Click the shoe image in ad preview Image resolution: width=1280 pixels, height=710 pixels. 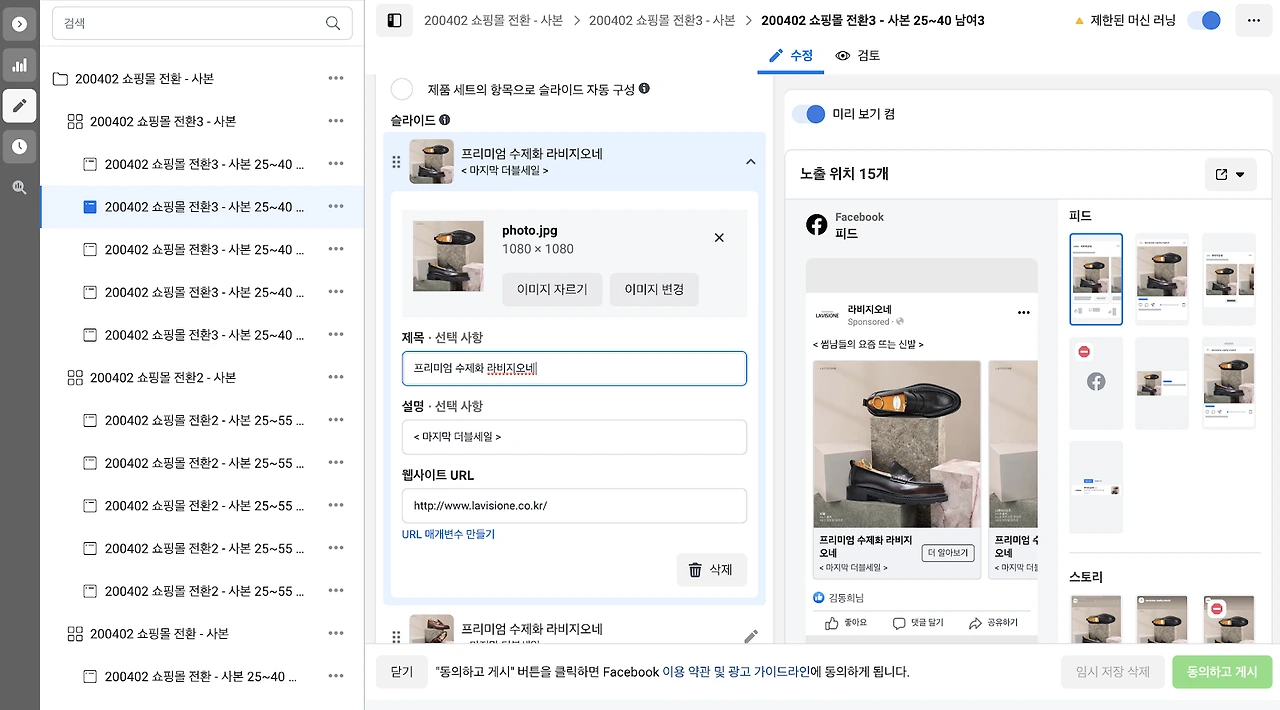pyautogui.click(x=897, y=444)
